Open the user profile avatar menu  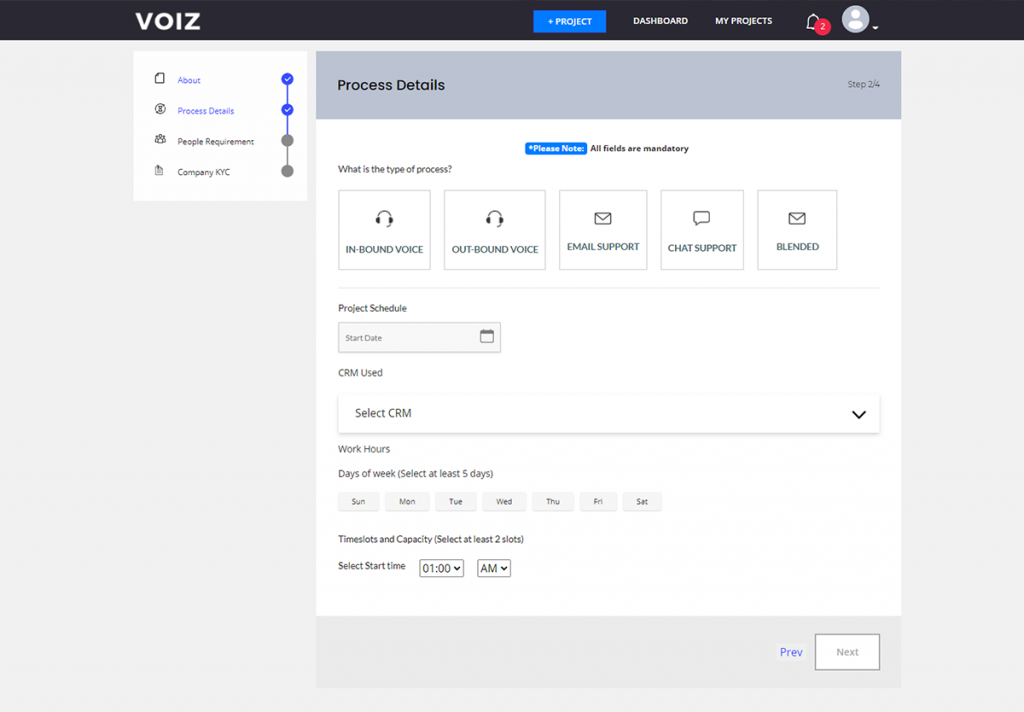point(855,19)
